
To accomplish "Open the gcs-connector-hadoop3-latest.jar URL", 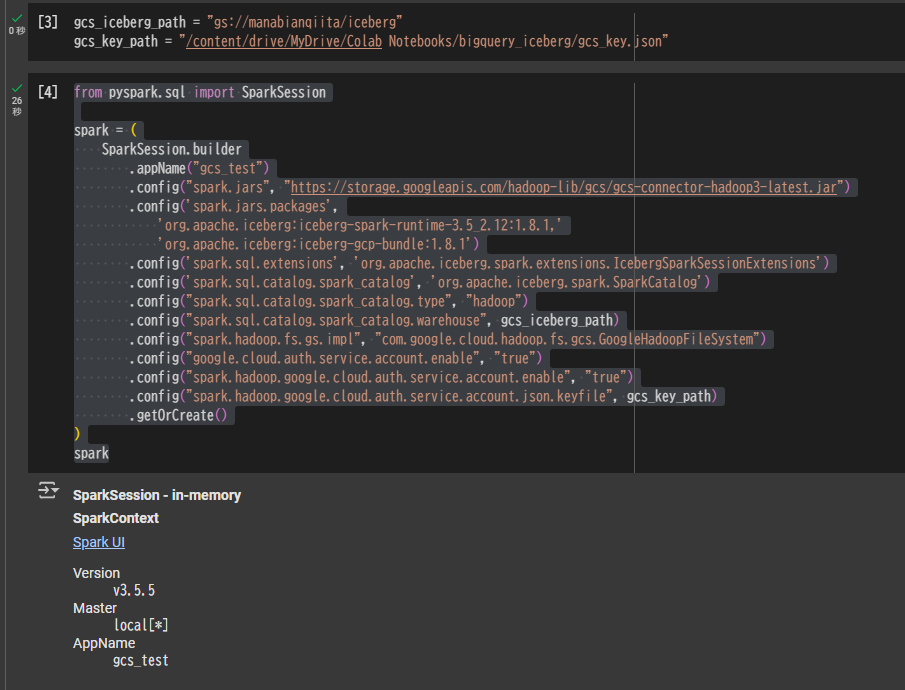I will (563, 187).
